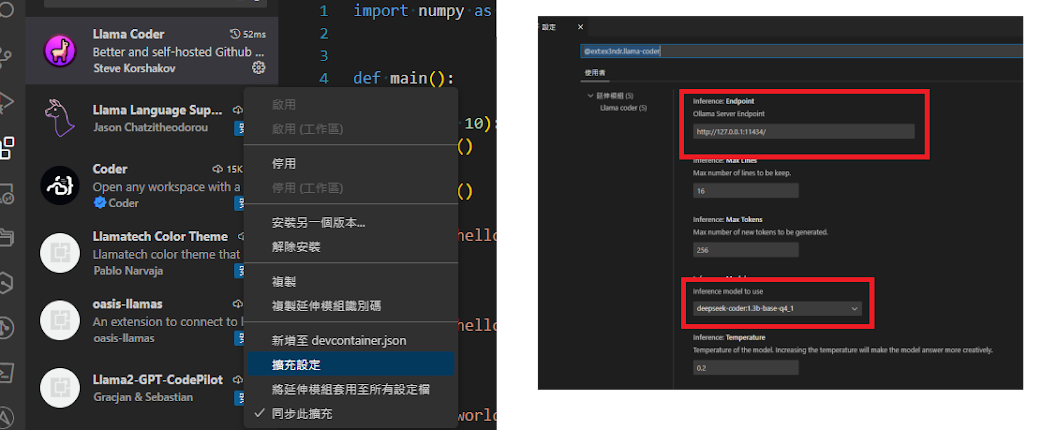Open the inference model dropdown deepseek-coder
Viewport: 1057px width, 430px height.
(x=777, y=309)
